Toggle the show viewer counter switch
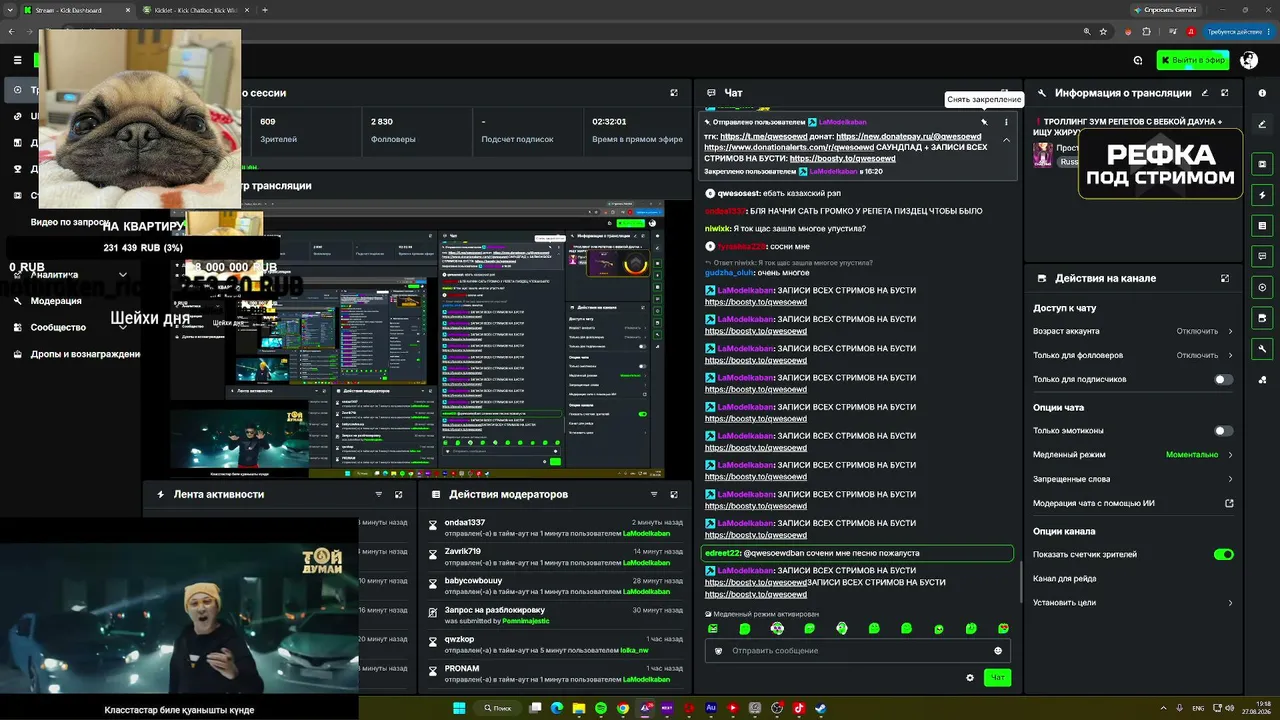The height and width of the screenshot is (720, 1280). pyautogui.click(x=1223, y=555)
